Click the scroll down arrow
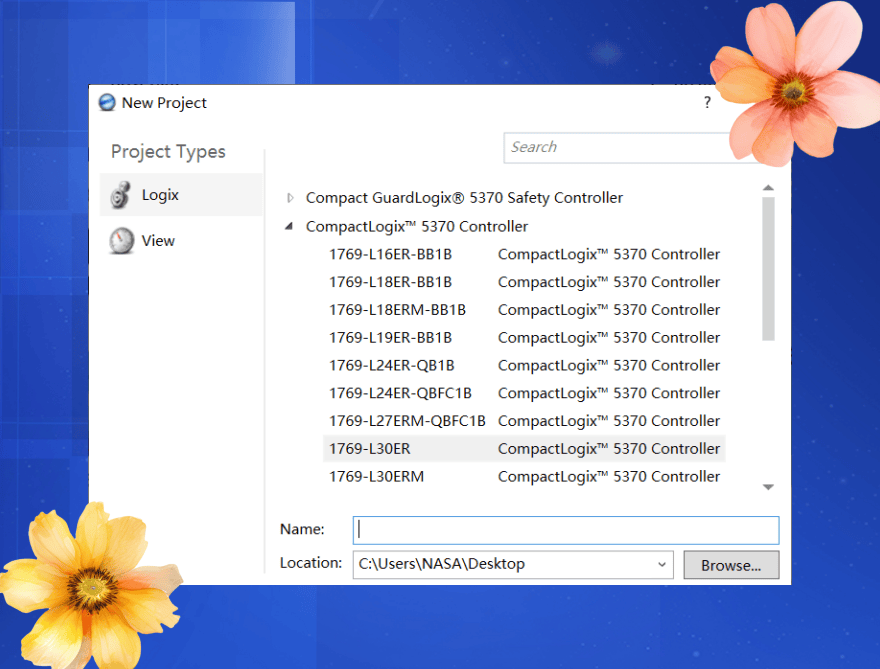 pyautogui.click(x=768, y=487)
